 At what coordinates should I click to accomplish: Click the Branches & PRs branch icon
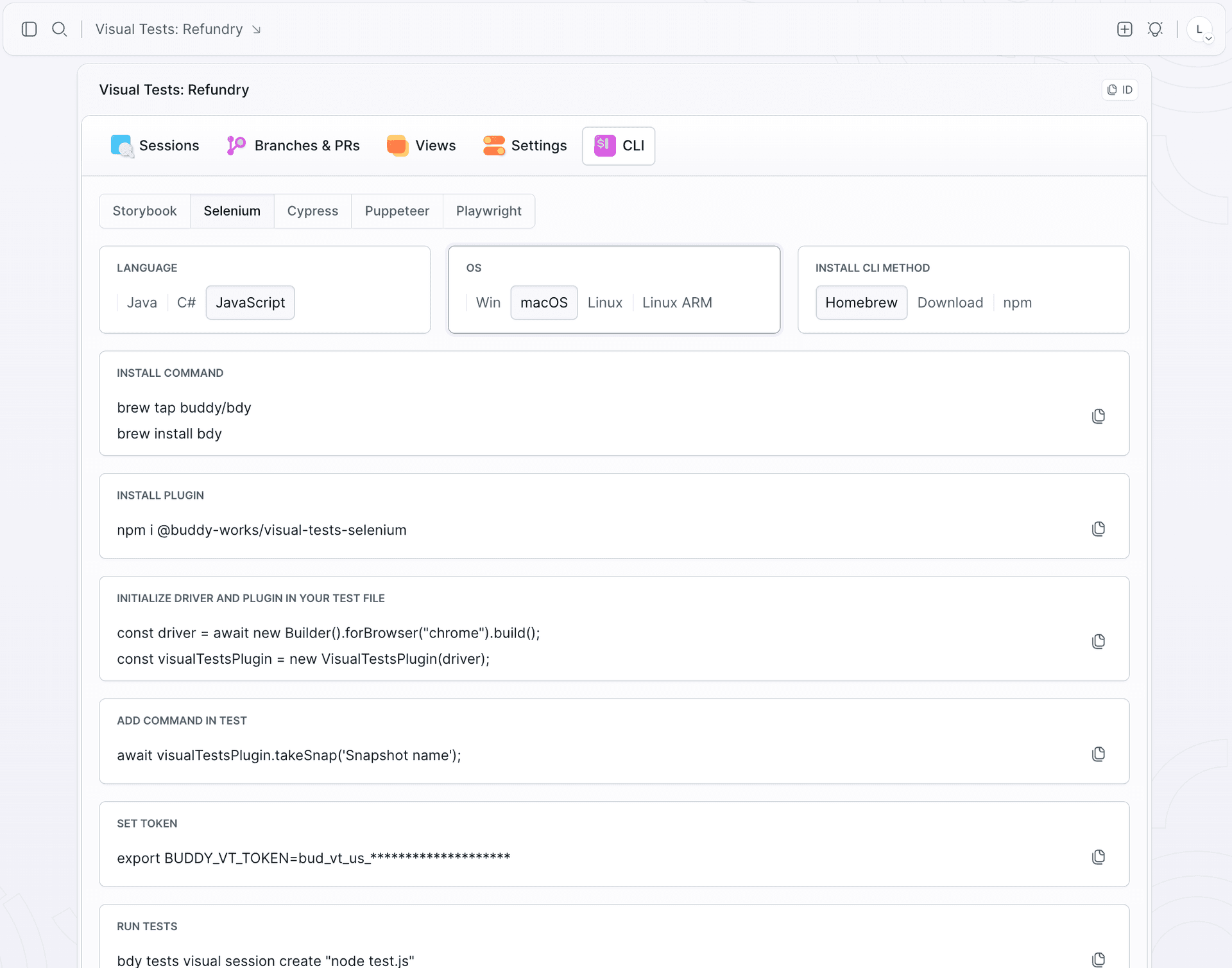click(x=236, y=146)
